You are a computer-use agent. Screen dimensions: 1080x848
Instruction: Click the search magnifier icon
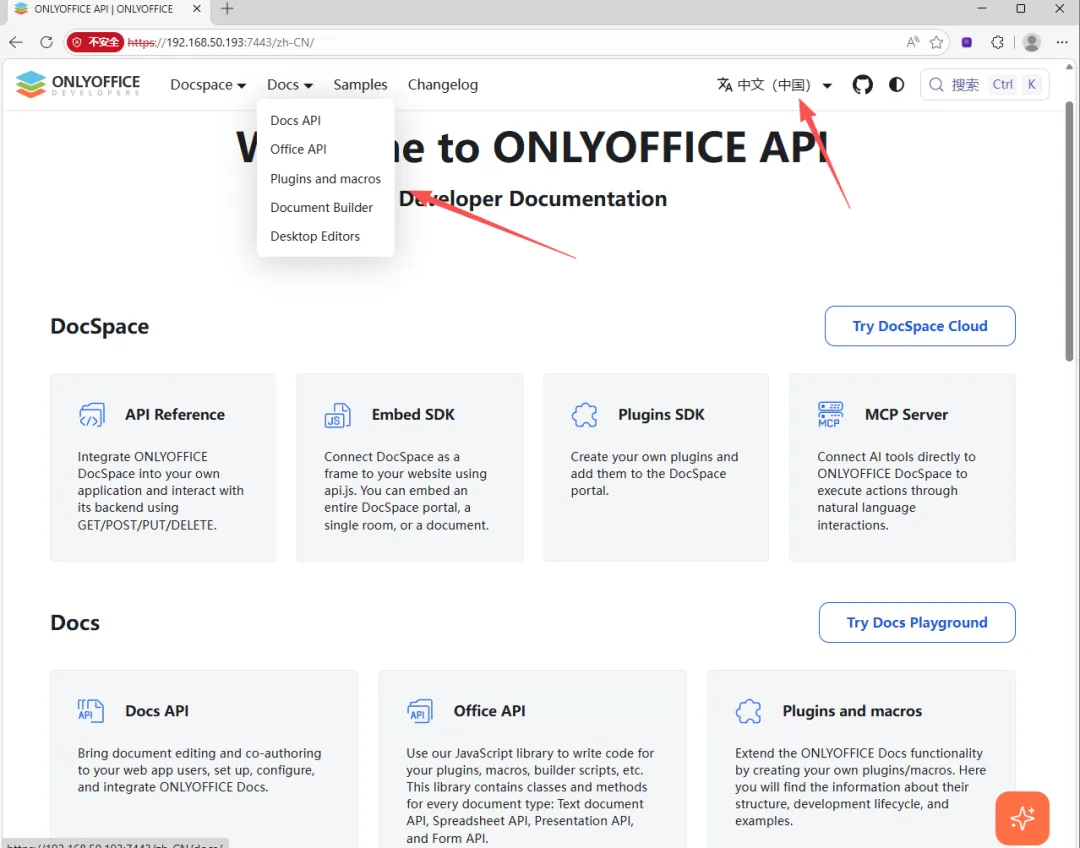click(936, 85)
